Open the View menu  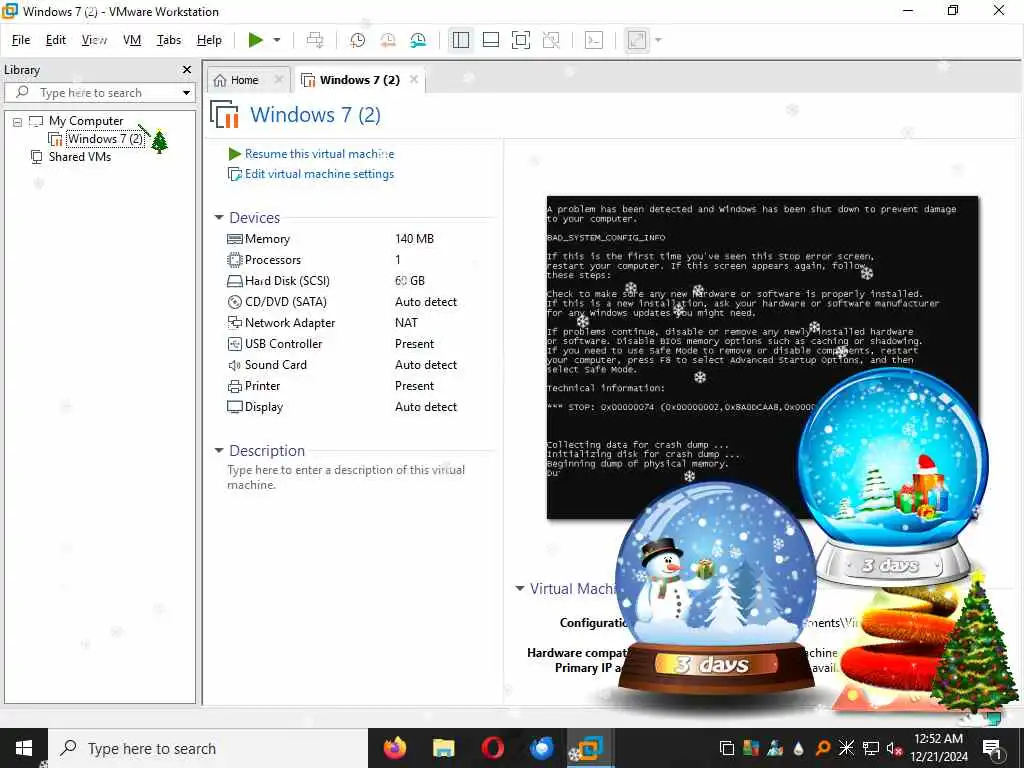[94, 40]
